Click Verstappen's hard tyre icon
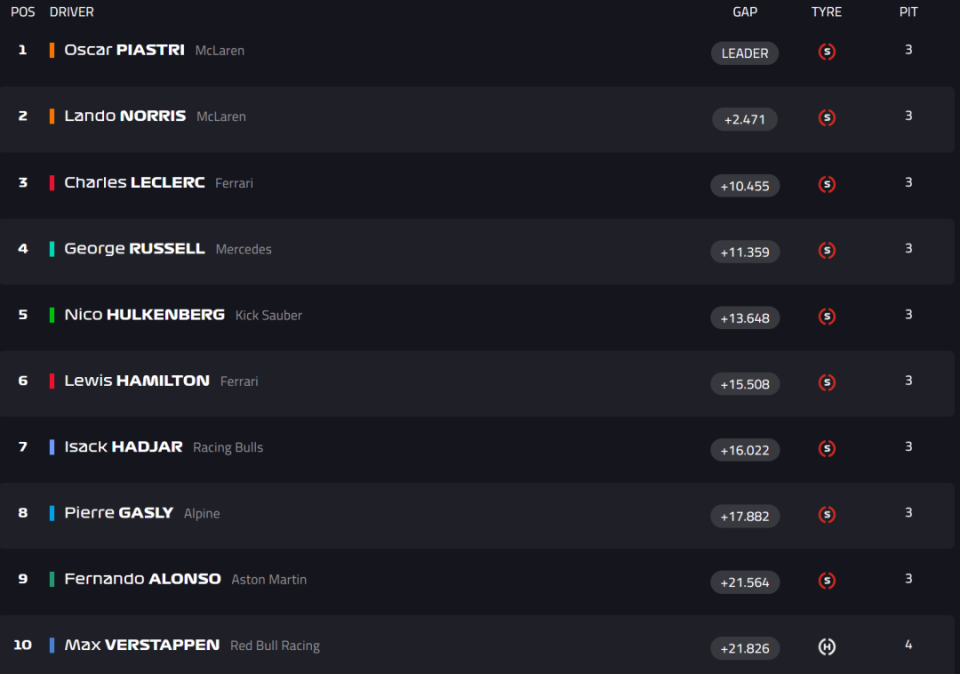The image size is (960, 674). pos(827,647)
